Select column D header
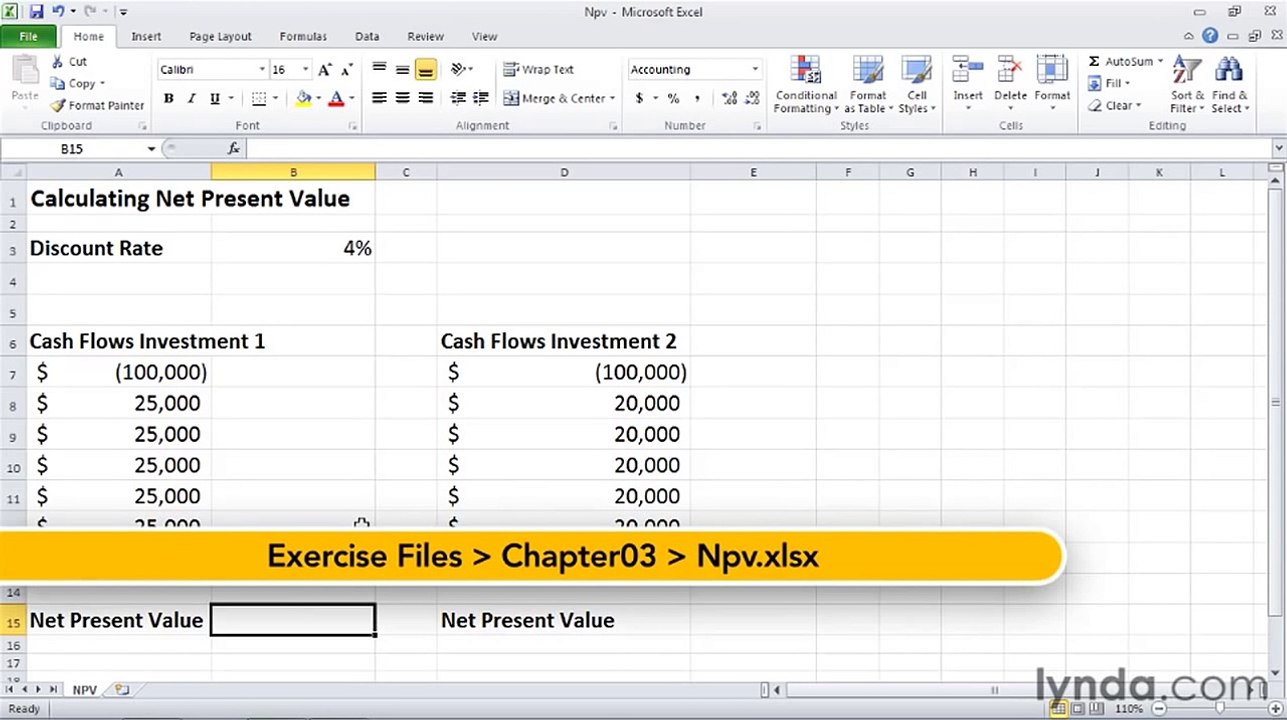This screenshot has height=720, width=1287. (564, 172)
